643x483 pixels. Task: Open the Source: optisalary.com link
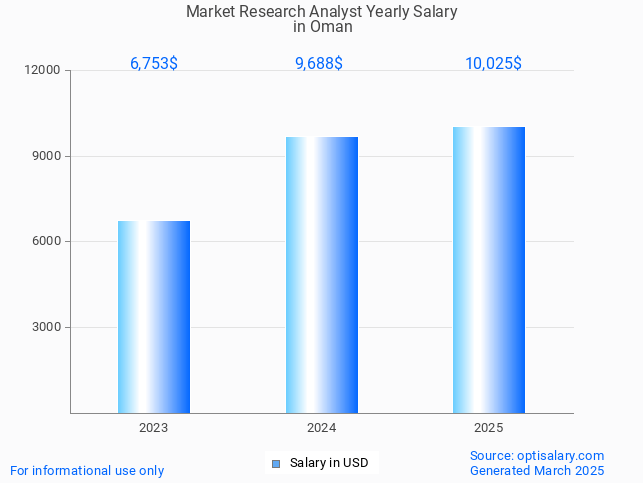pyautogui.click(x=537, y=456)
